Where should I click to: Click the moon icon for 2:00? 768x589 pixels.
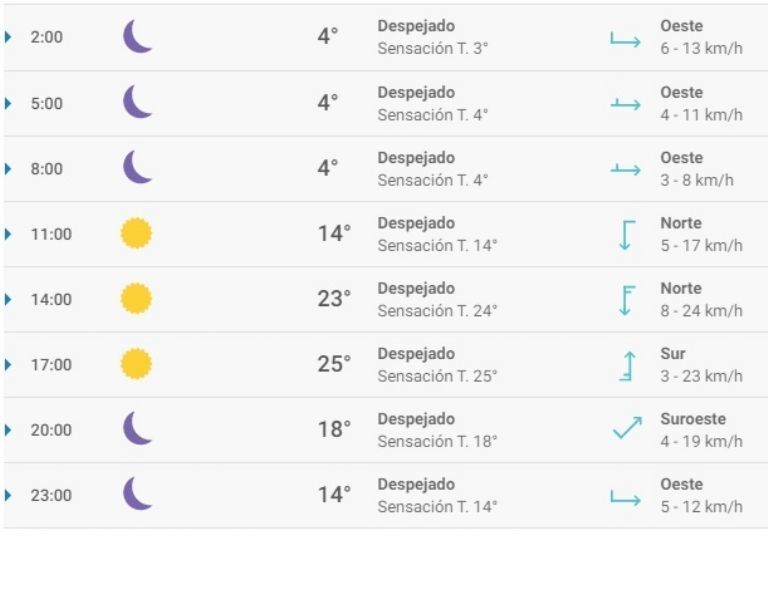[137, 37]
